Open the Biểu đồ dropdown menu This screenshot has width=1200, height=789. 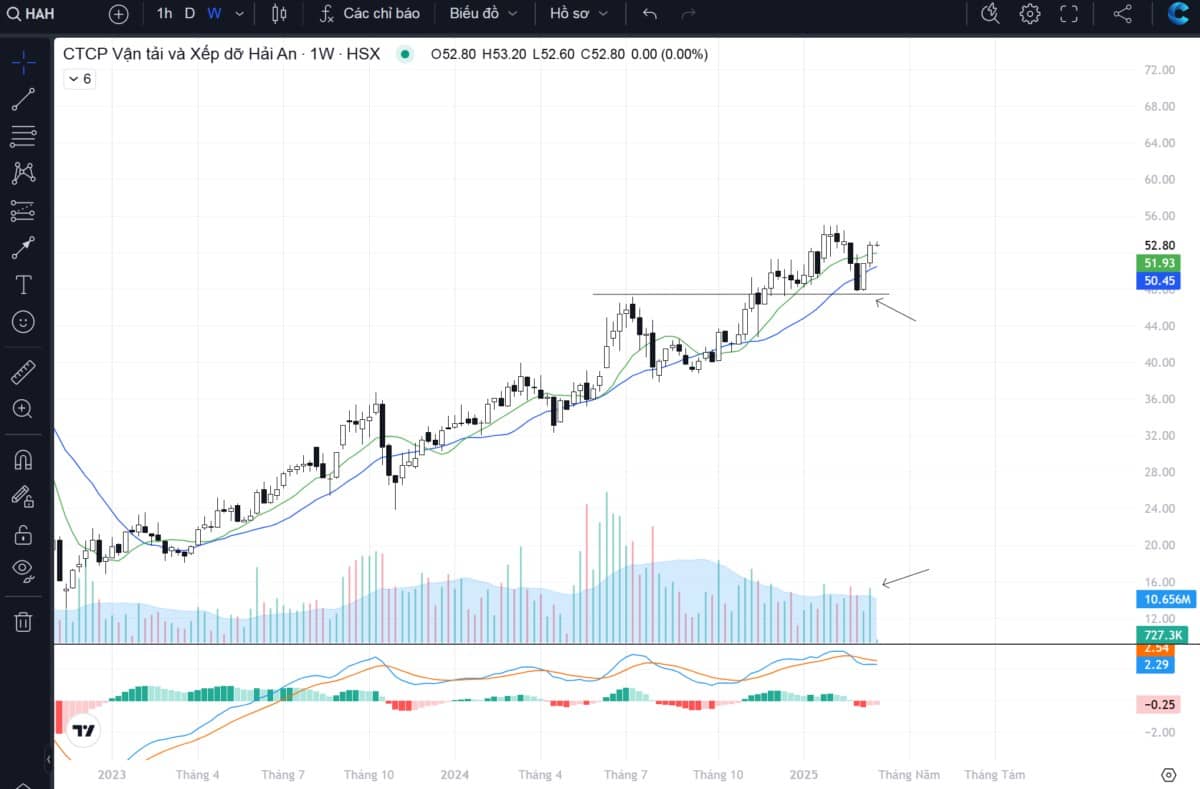[x=483, y=14]
